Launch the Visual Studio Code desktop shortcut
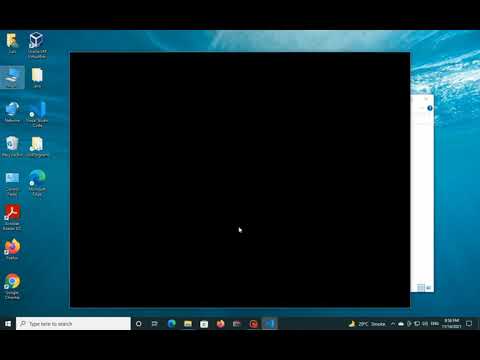The image size is (480, 360). (37, 114)
